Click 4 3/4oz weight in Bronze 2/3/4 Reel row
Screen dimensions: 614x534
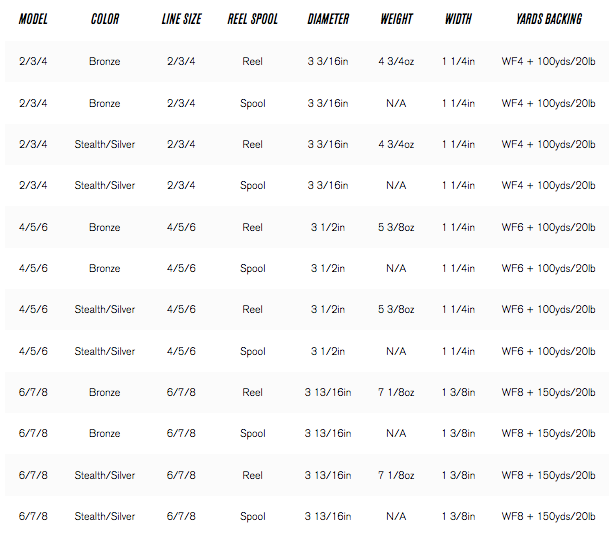(x=396, y=62)
